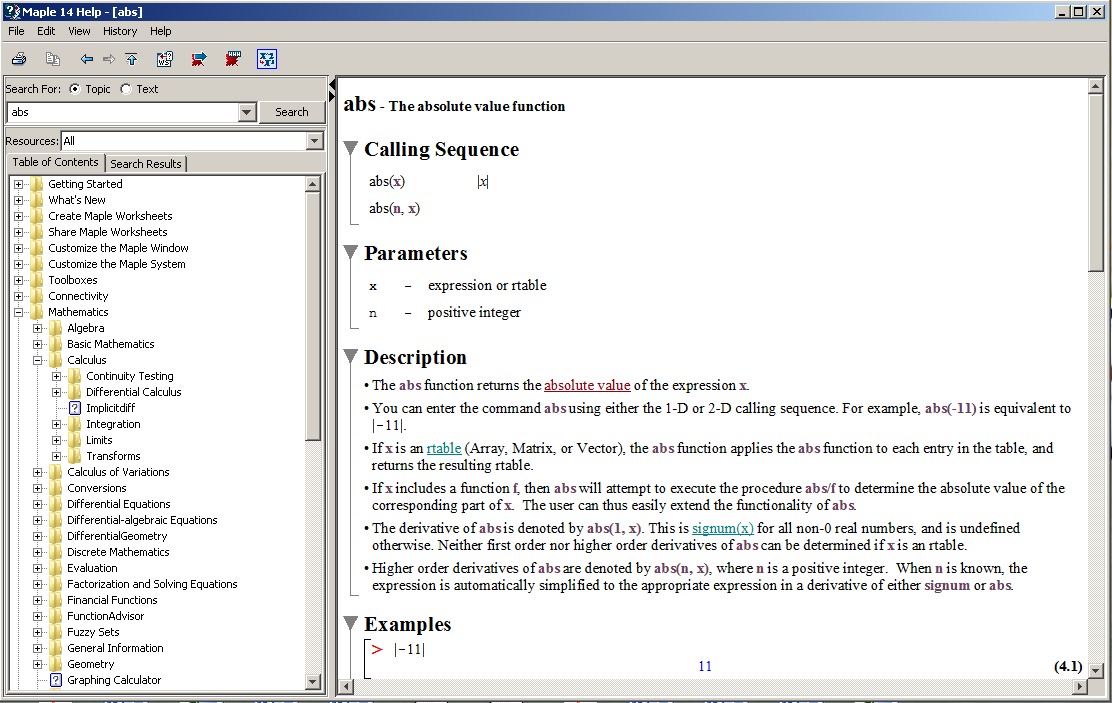Collapse the Calculus tree node
The width and height of the screenshot is (1112, 703).
coord(38,360)
